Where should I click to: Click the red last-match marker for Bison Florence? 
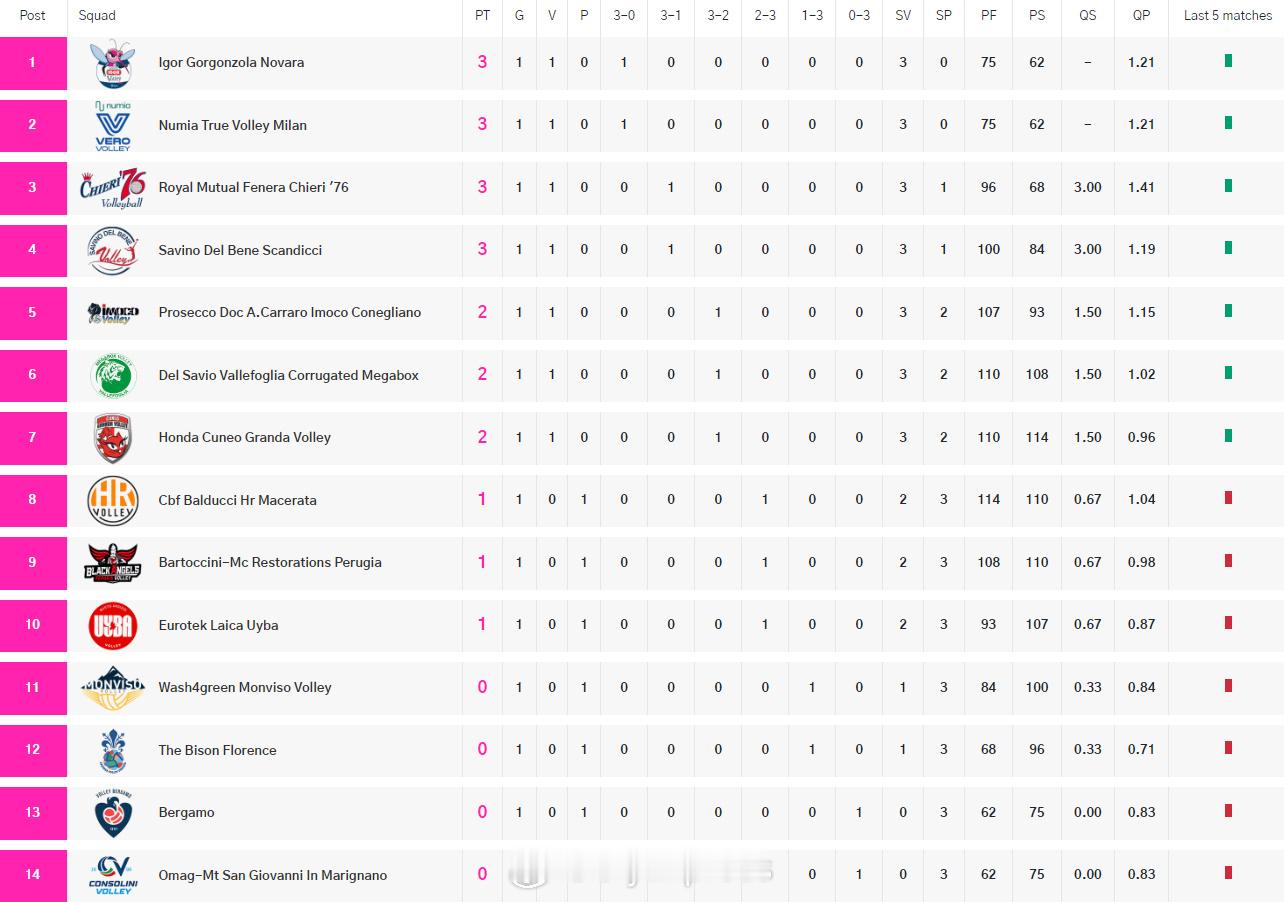click(x=1228, y=748)
